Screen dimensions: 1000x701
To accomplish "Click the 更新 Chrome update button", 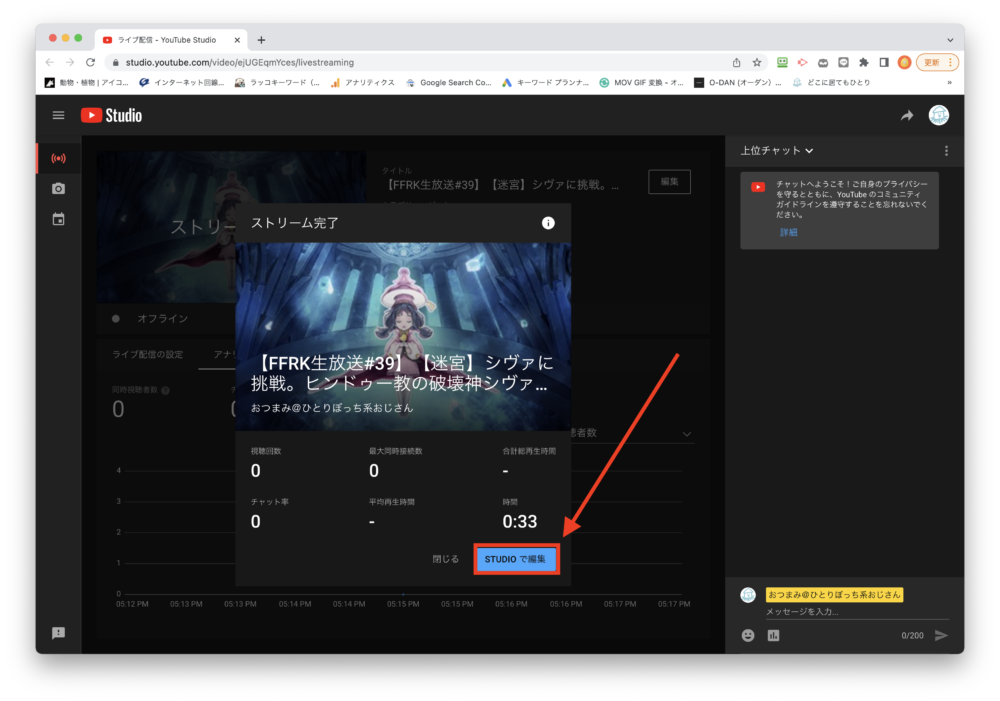I will (x=938, y=63).
